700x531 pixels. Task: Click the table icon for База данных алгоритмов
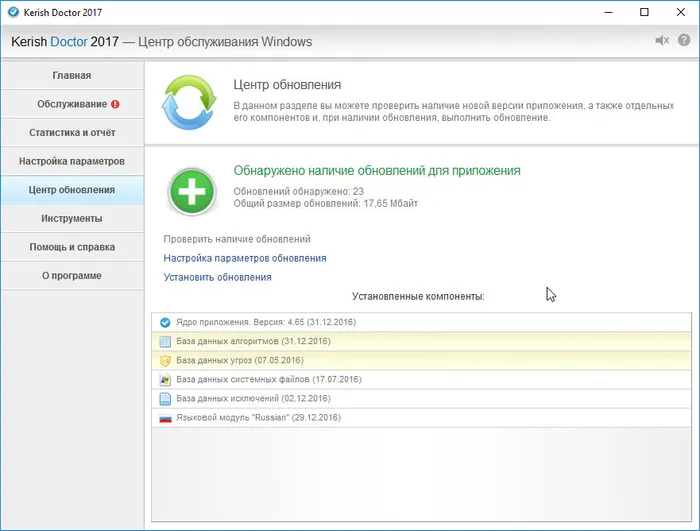point(165,342)
